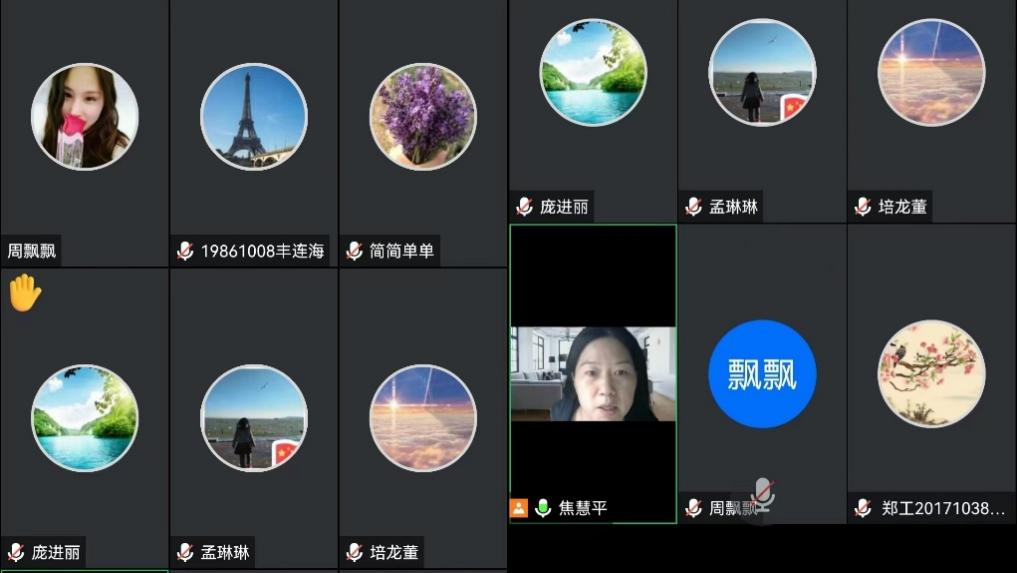This screenshot has height=573, width=1017.
Task: Click the raised hand emoji icon
Action: 25,293
